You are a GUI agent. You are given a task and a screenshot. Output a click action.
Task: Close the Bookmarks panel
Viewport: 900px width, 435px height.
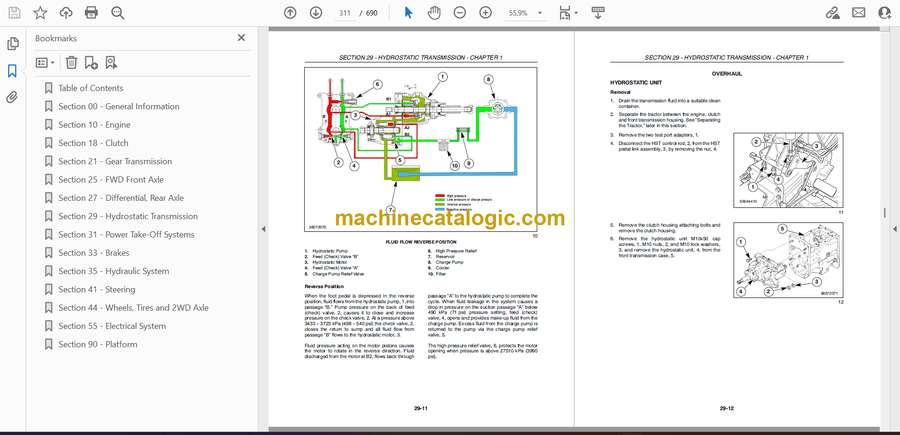pos(241,38)
